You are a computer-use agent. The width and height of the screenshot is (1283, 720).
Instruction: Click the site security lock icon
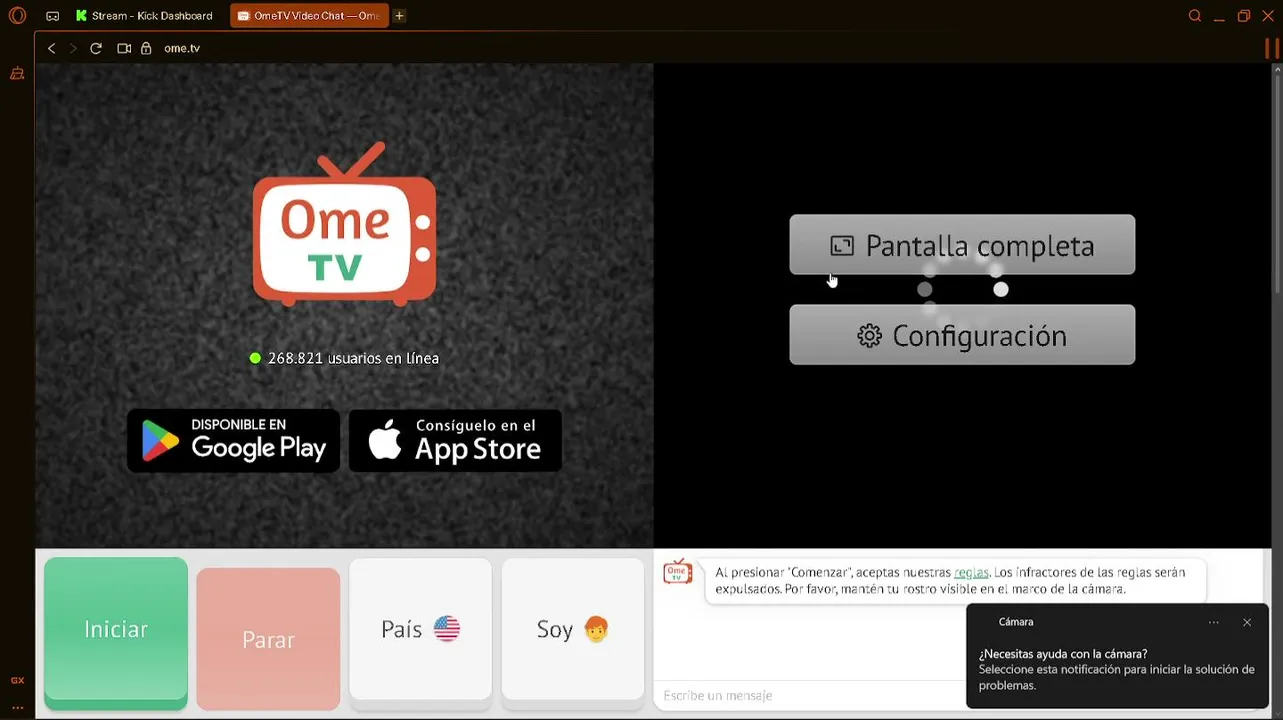click(146, 48)
